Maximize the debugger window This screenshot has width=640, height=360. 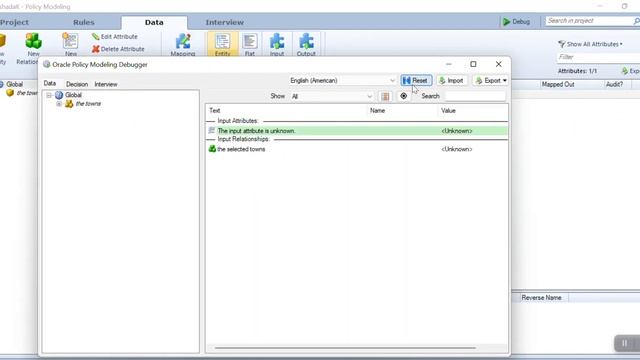tap(473, 64)
